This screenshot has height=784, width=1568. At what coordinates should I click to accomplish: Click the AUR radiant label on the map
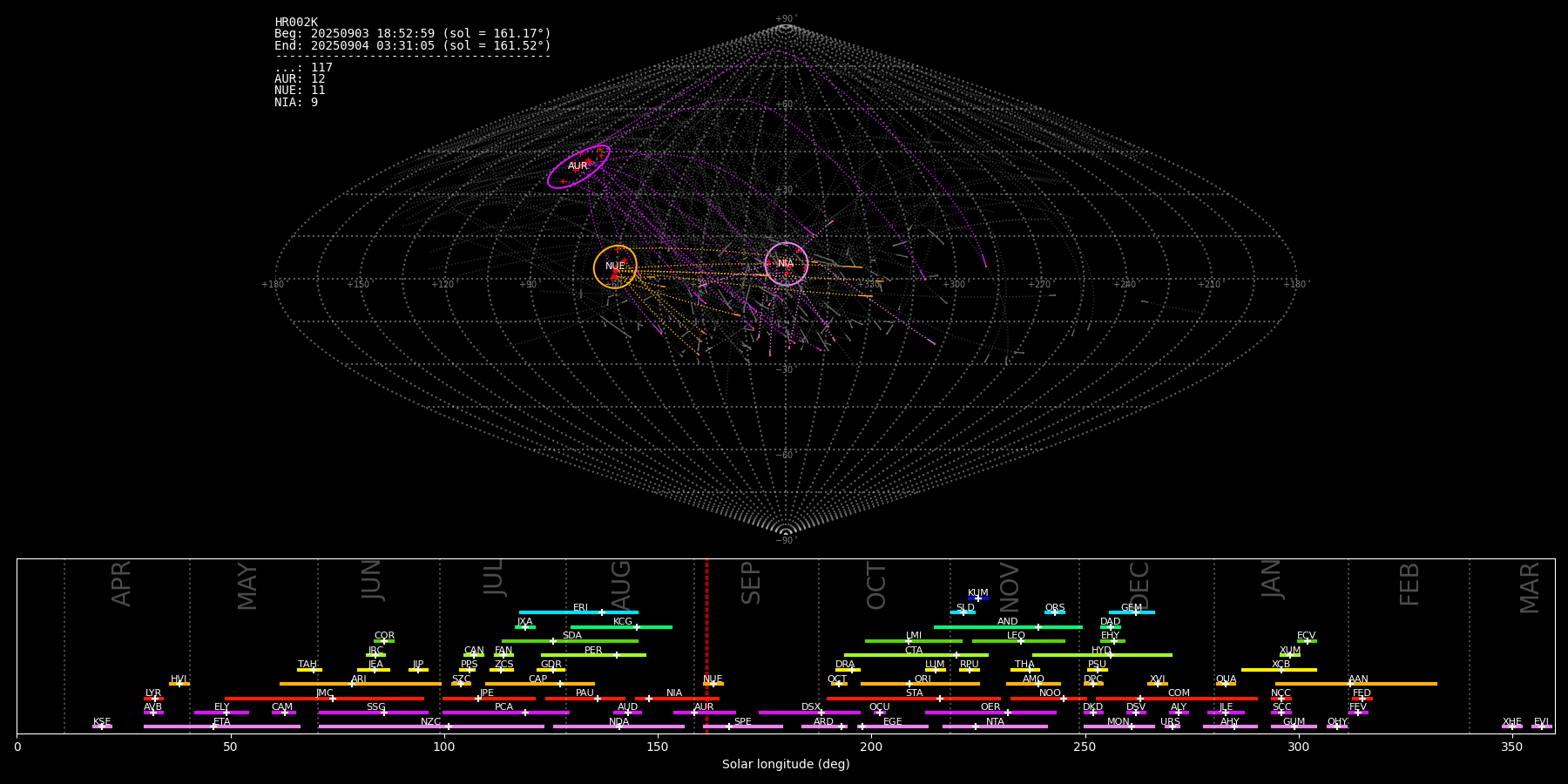tap(578, 166)
